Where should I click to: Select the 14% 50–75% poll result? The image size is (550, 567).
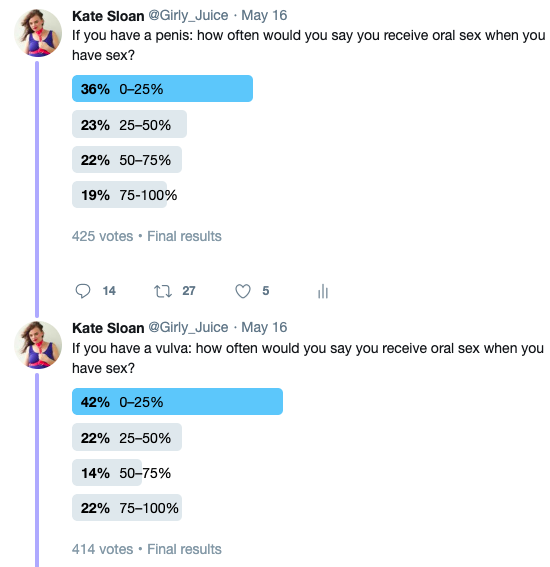[121, 472]
